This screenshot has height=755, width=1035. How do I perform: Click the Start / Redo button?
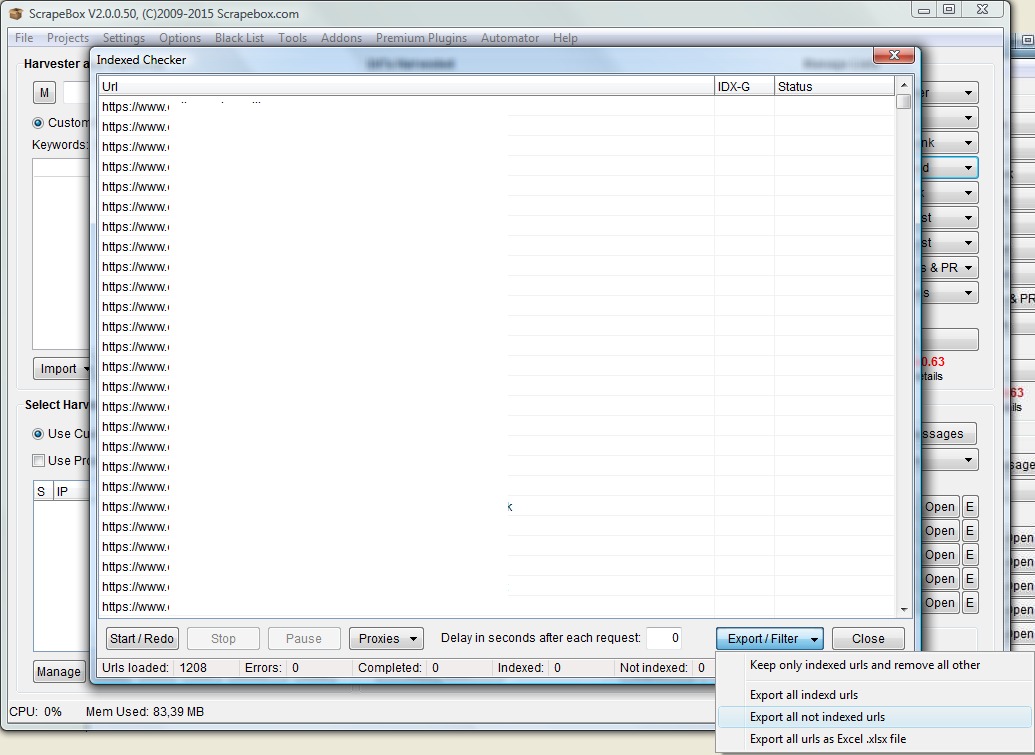coord(141,638)
